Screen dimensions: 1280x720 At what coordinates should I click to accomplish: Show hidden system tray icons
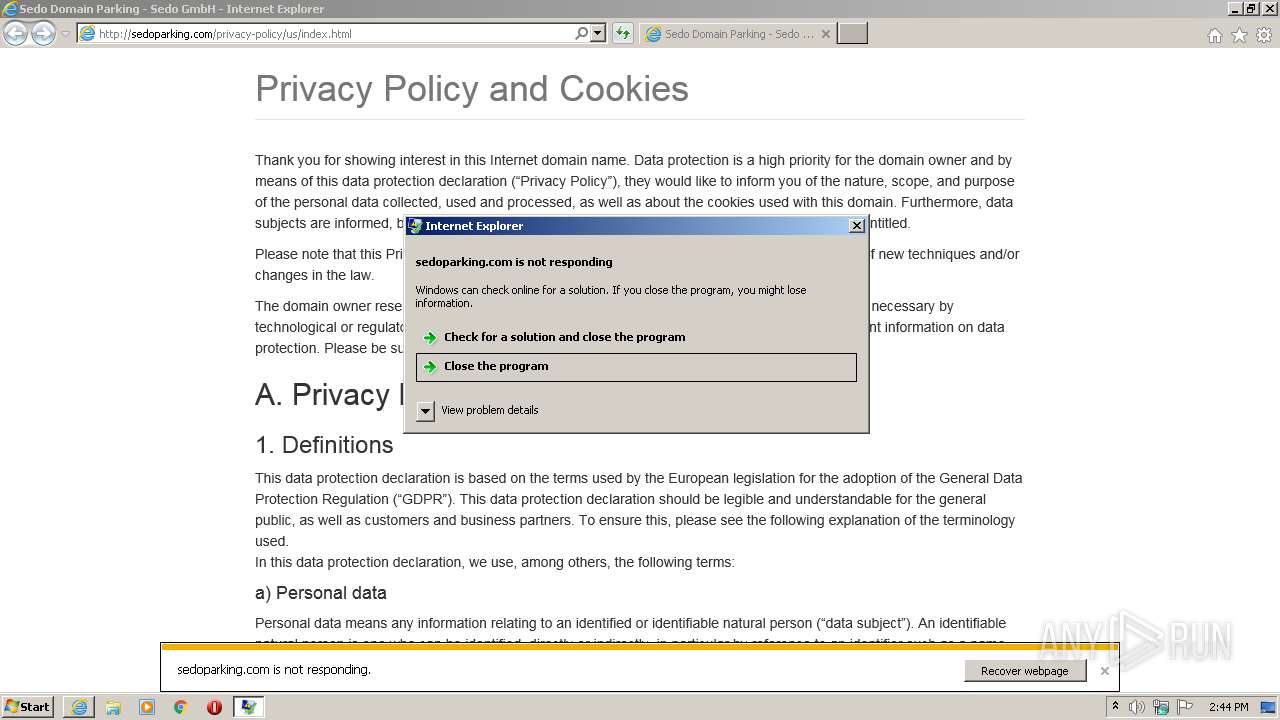[x=1116, y=706]
